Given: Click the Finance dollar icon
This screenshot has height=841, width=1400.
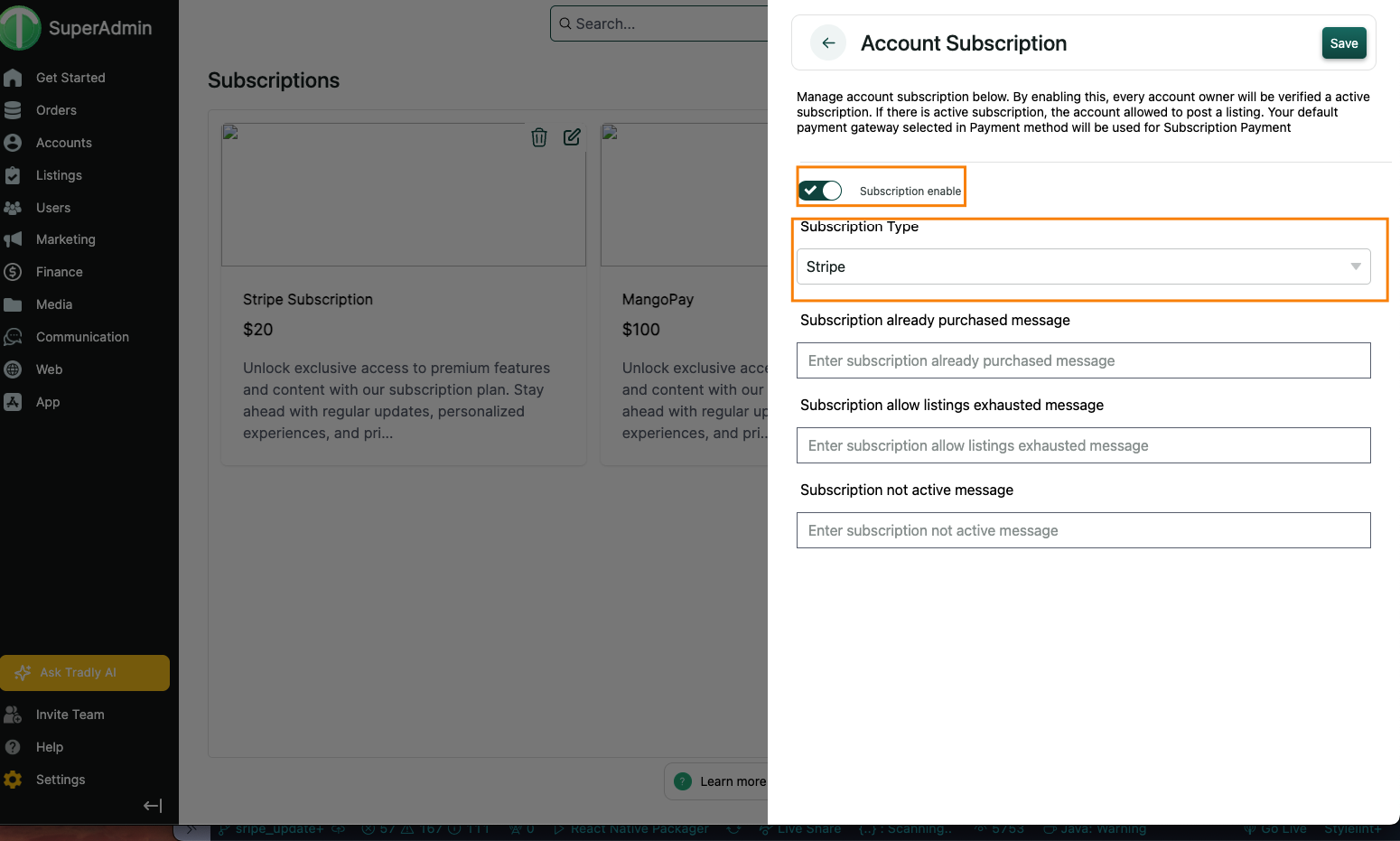Looking at the screenshot, I should click(x=13, y=272).
